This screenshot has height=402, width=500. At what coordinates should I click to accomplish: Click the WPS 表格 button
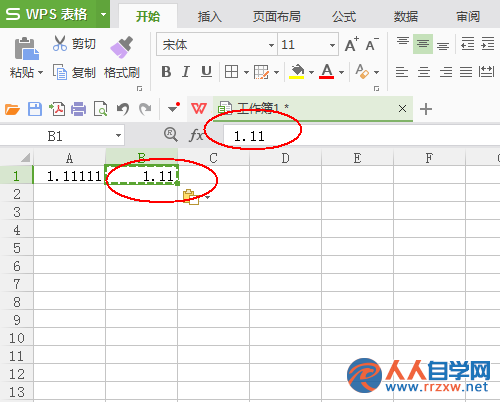tap(48, 14)
